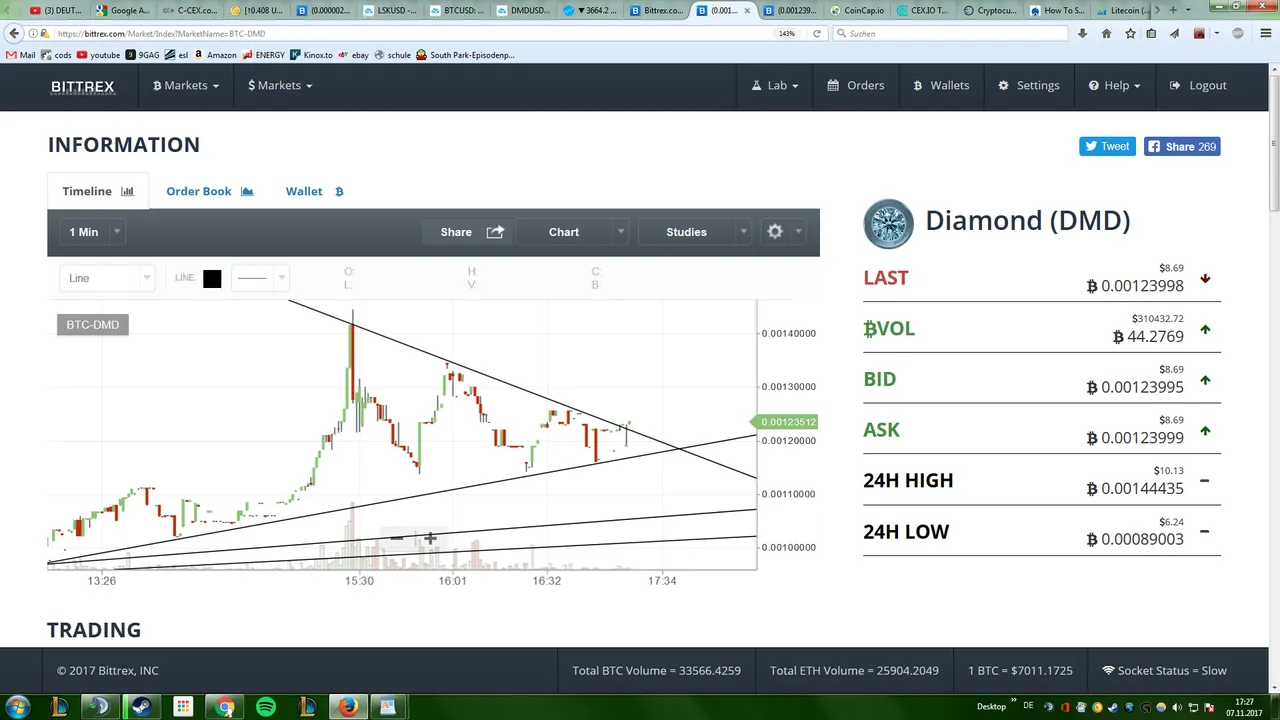Click the Diamond coin logo

pyautogui.click(x=888, y=224)
